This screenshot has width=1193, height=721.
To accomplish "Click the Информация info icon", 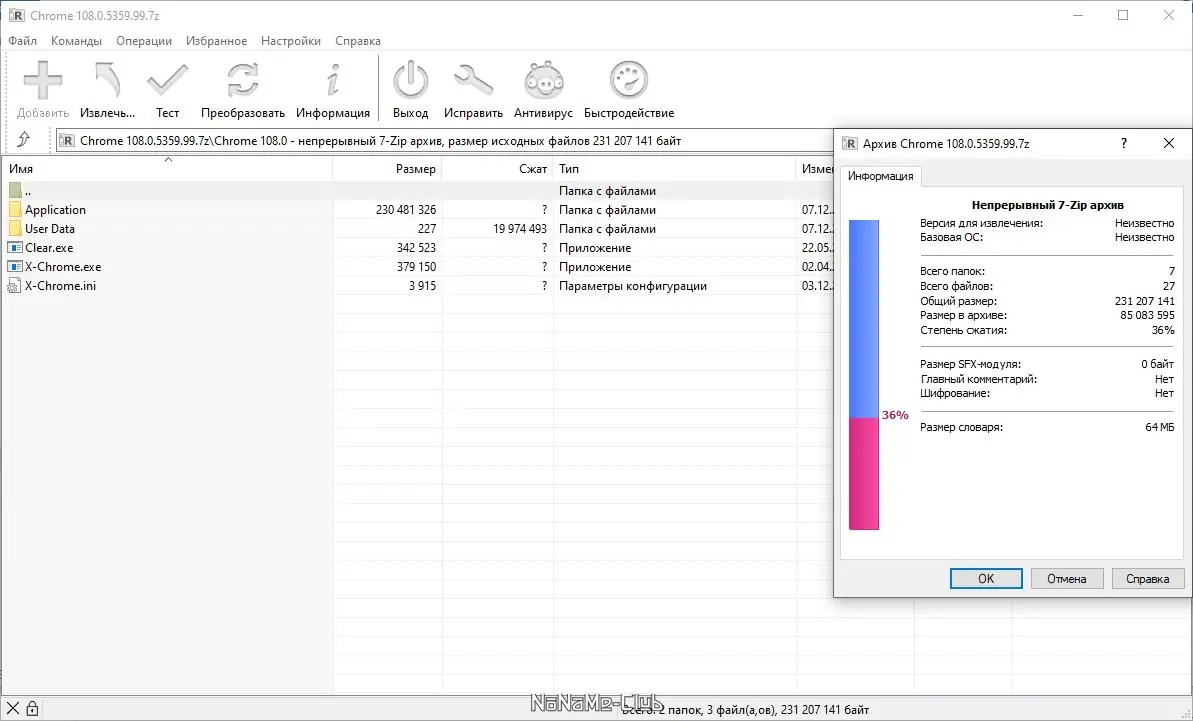I will pyautogui.click(x=333, y=80).
